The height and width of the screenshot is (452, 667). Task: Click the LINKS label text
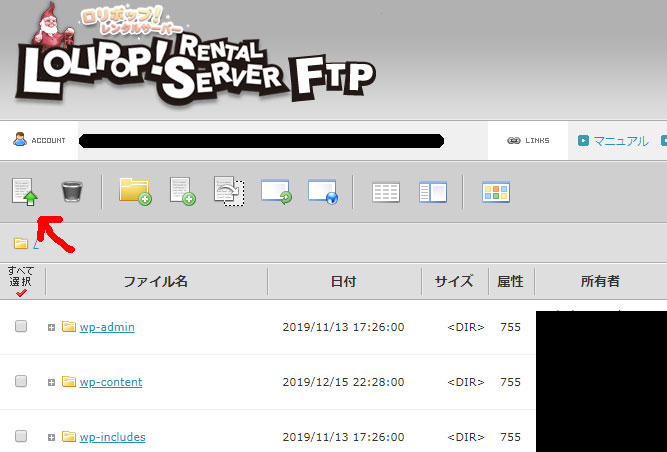tap(537, 140)
